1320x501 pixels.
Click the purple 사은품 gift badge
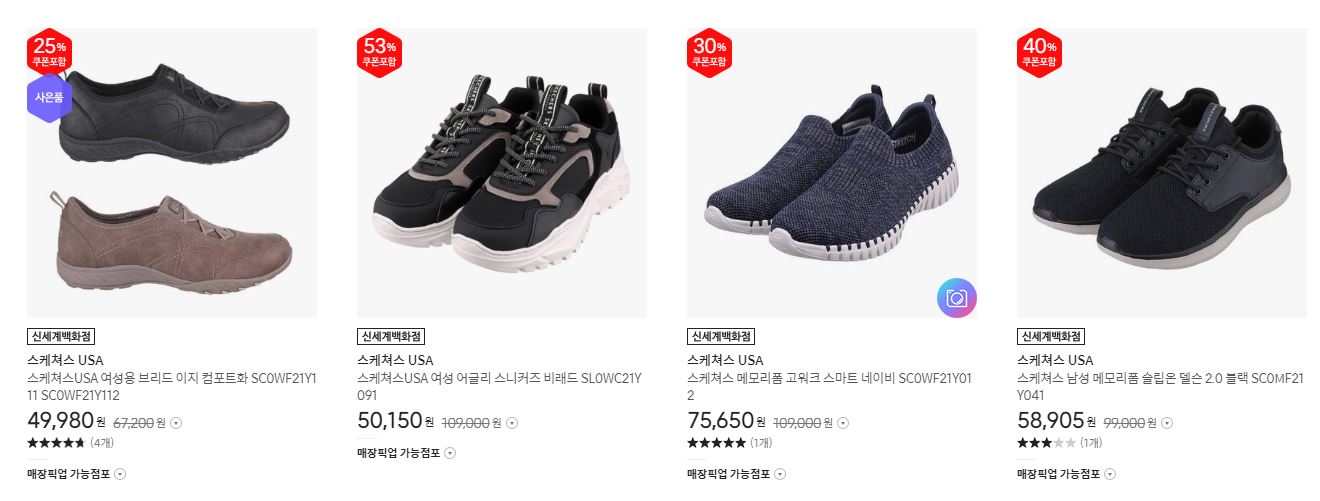pos(49,98)
